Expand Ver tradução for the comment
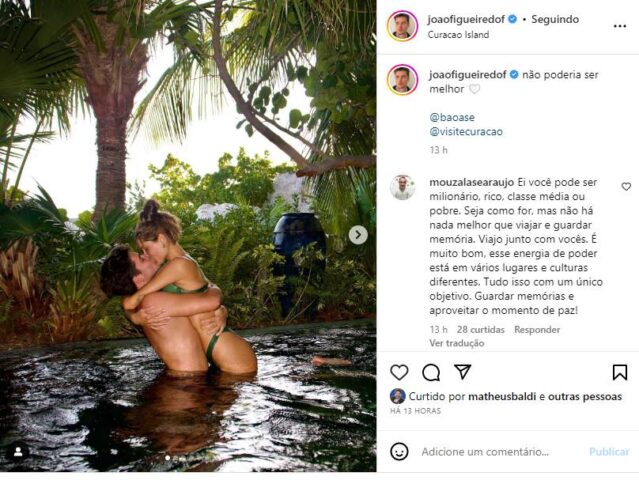 456,343
